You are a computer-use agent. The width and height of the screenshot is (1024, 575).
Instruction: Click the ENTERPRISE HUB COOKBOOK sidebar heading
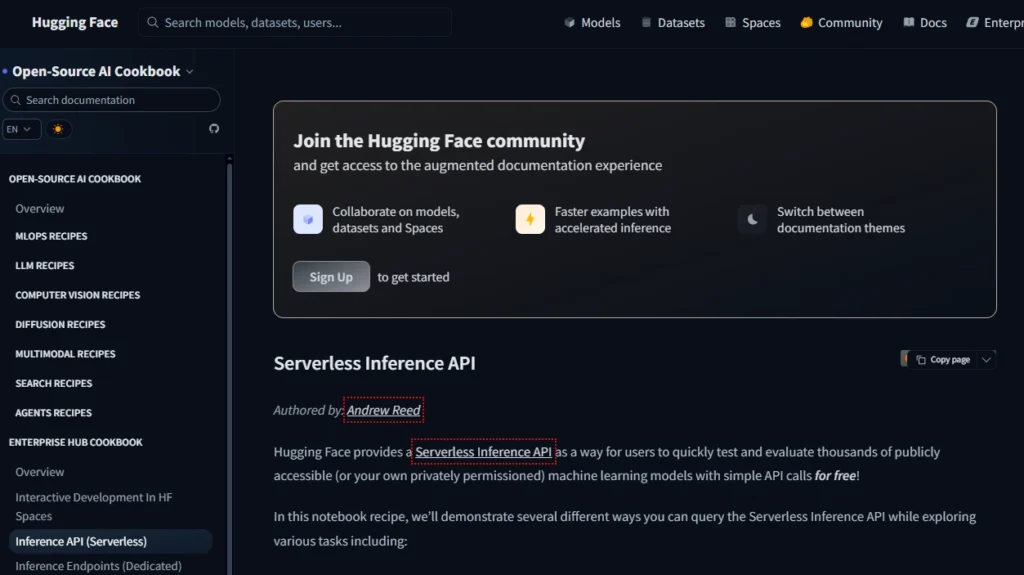(75, 442)
